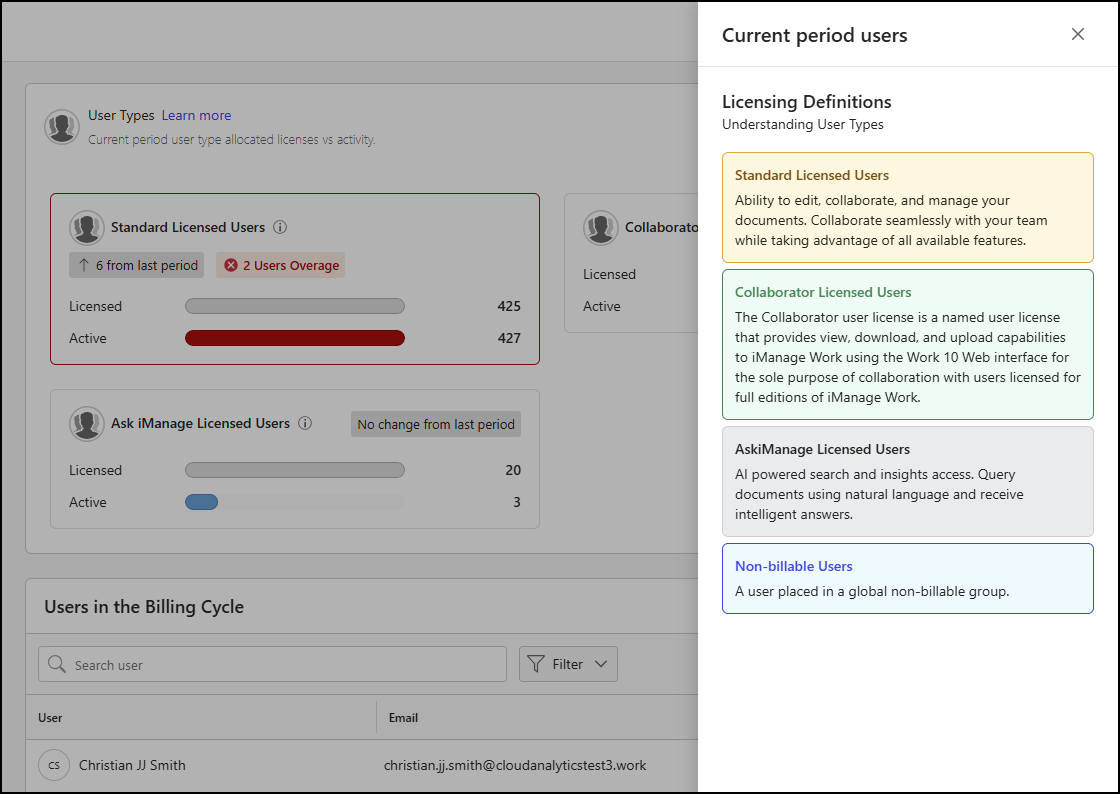Expand the Filter dropdown chevron
The width and height of the screenshot is (1120, 794).
click(601, 664)
